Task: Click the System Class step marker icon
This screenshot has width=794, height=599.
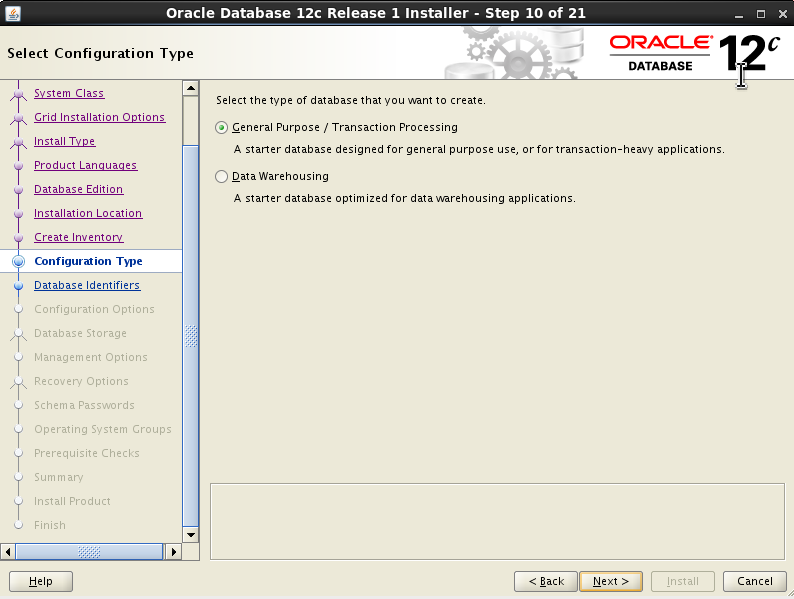Action: coord(19,94)
